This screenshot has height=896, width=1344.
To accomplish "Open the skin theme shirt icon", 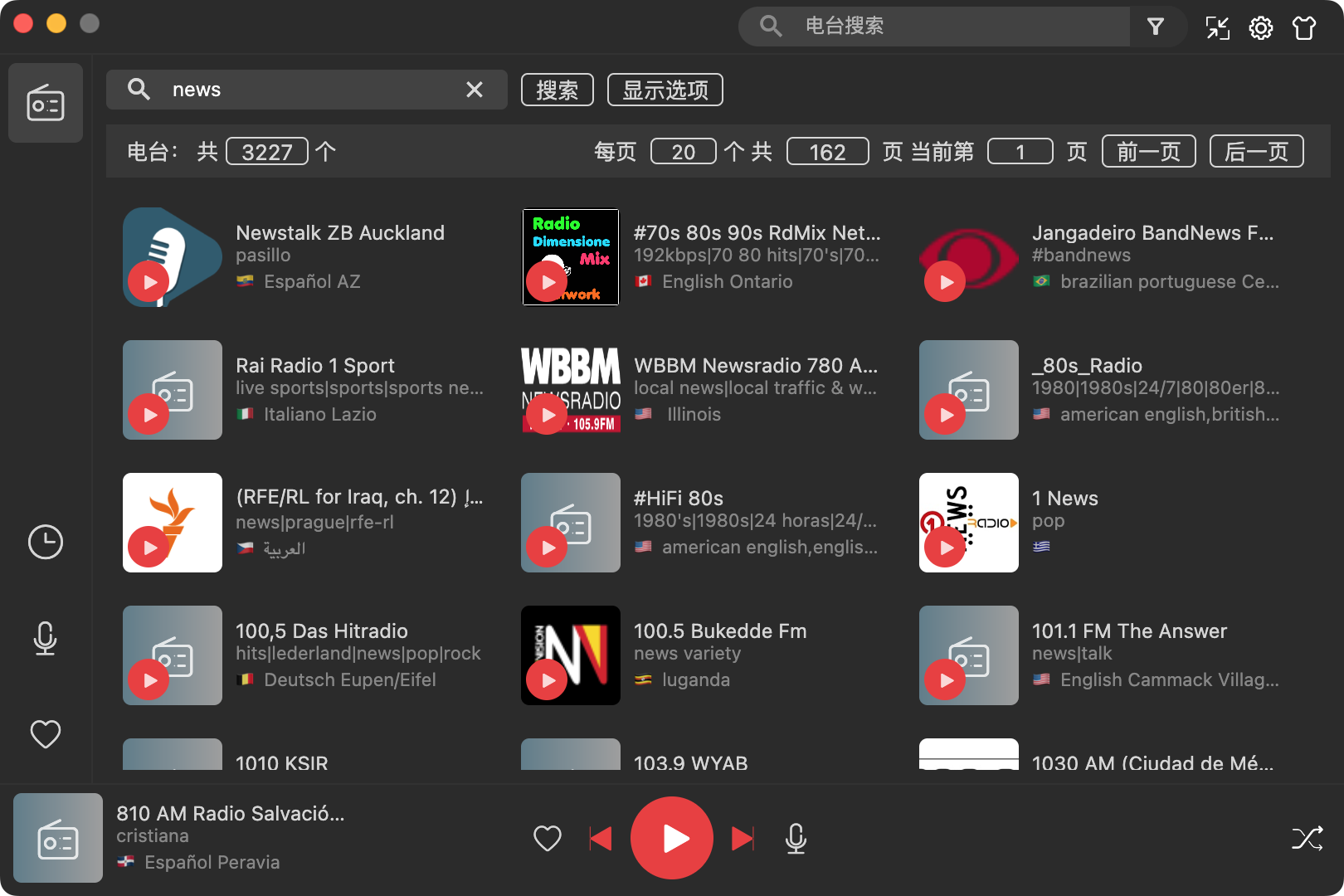I will pyautogui.click(x=1304, y=27).
